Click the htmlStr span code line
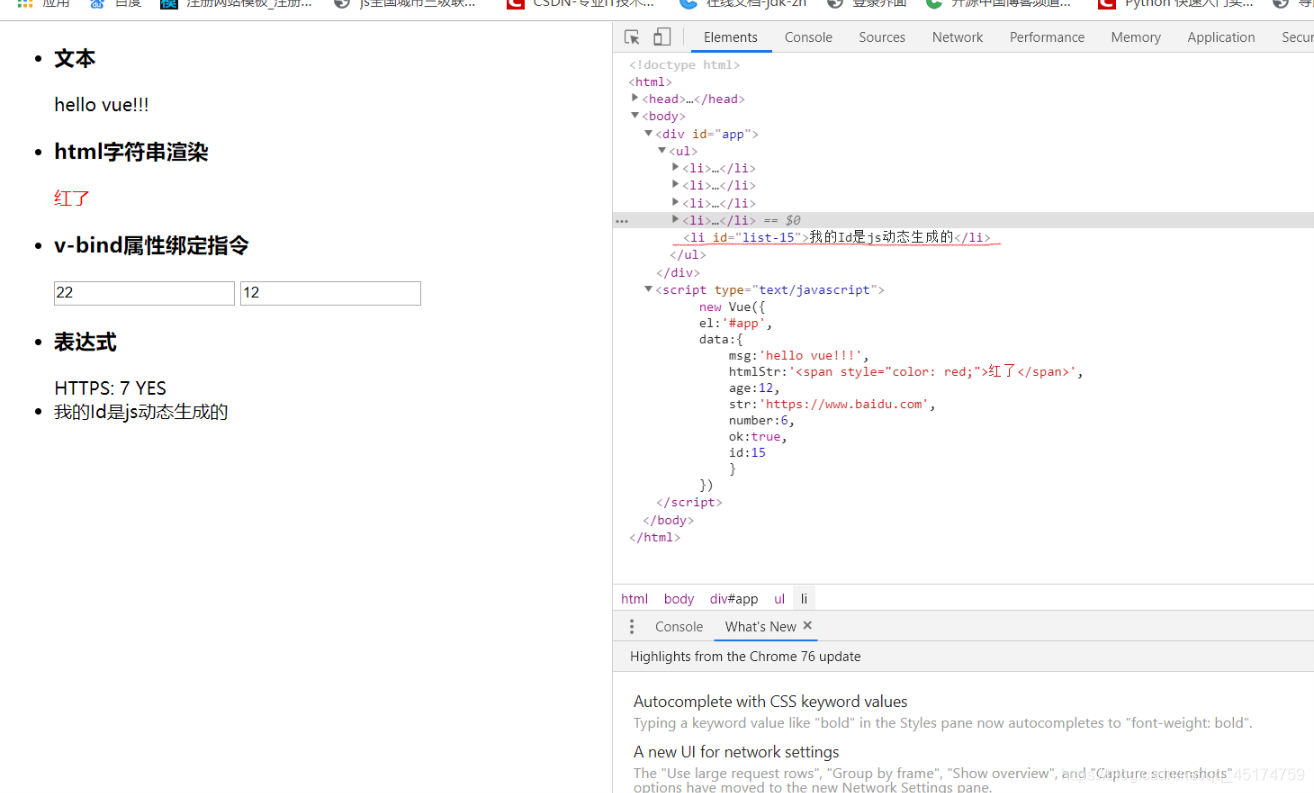 coord(906,371)
